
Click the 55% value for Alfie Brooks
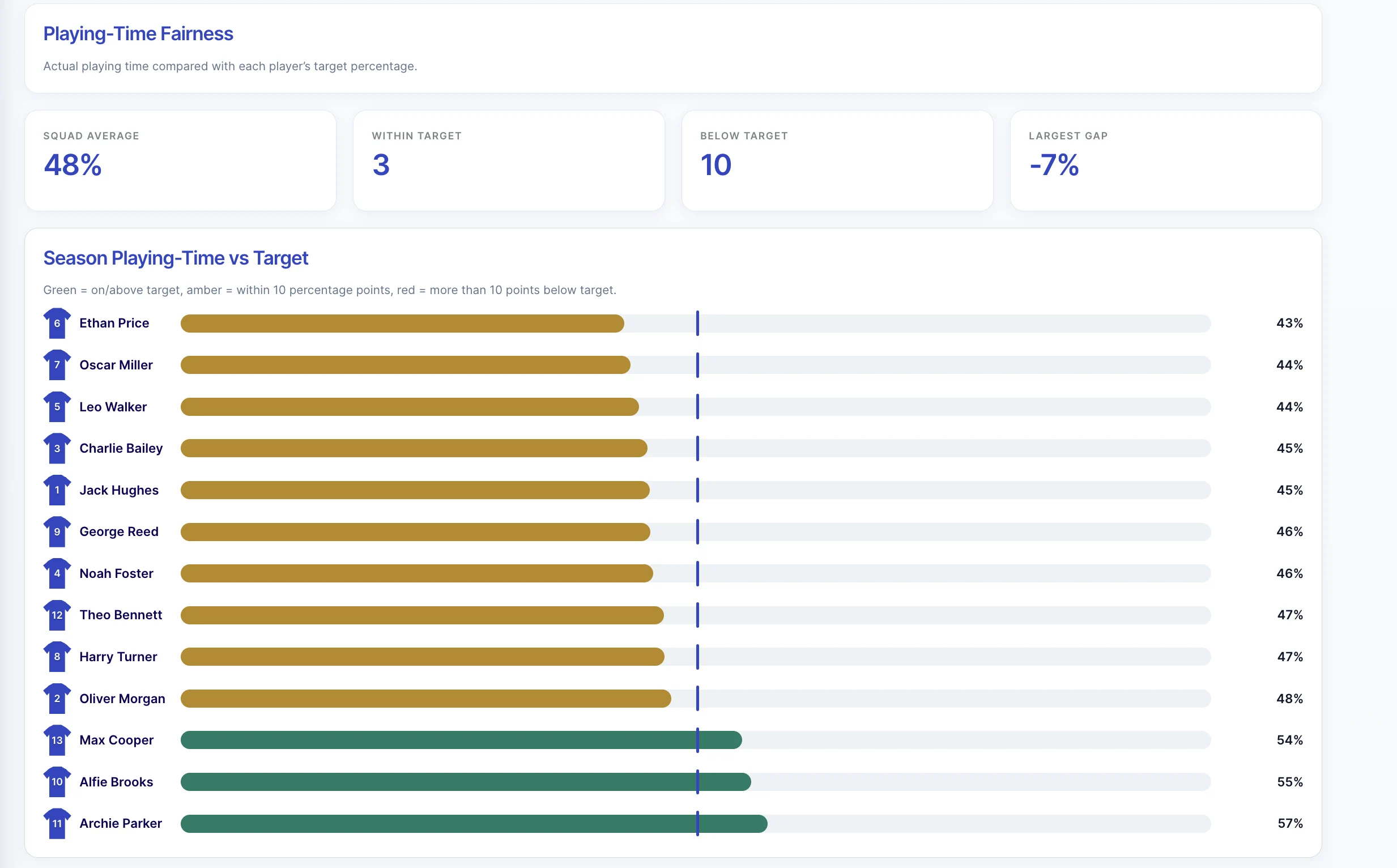pos(1290,782)
